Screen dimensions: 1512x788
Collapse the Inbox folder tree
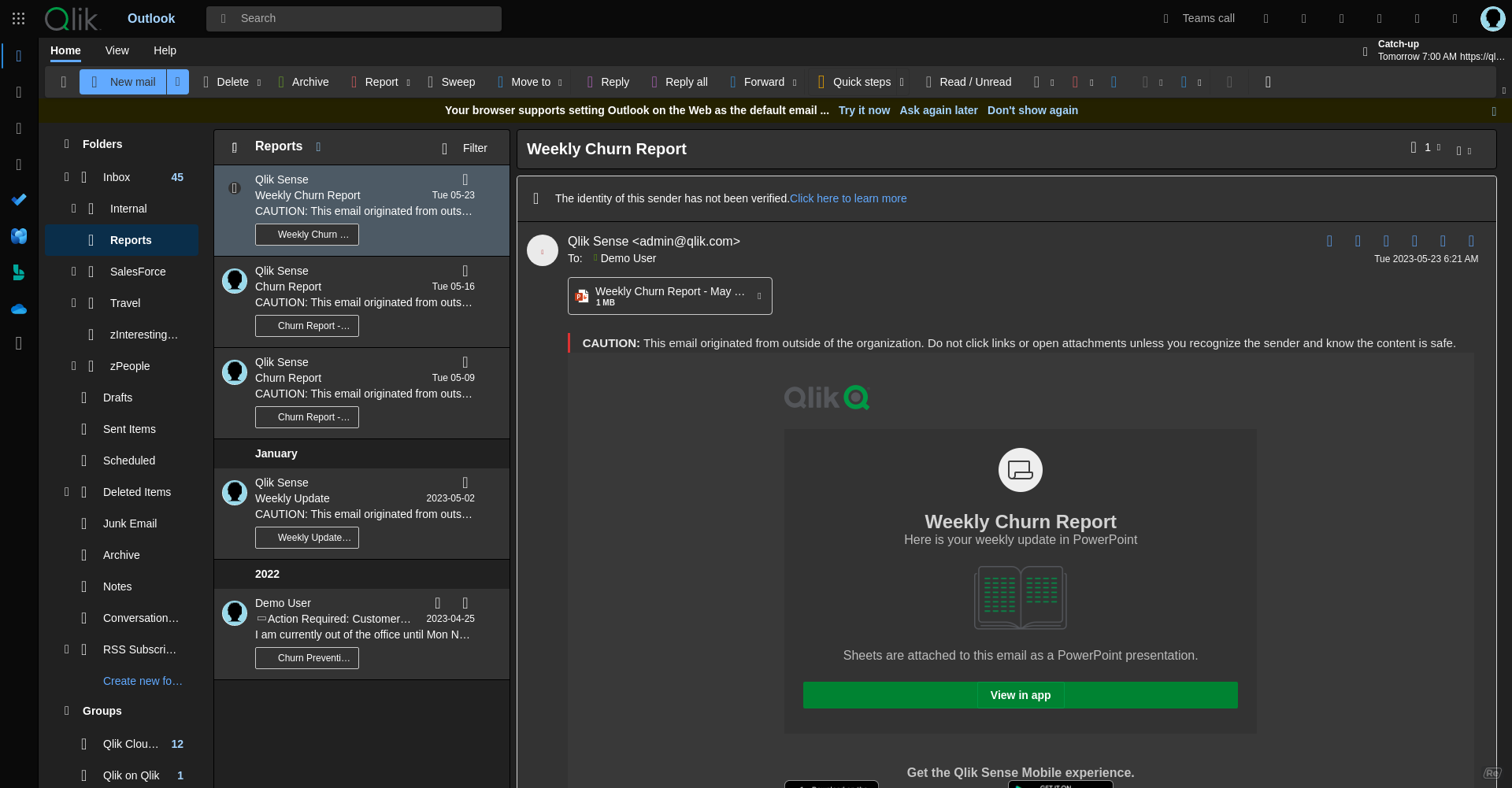(66, 177)
